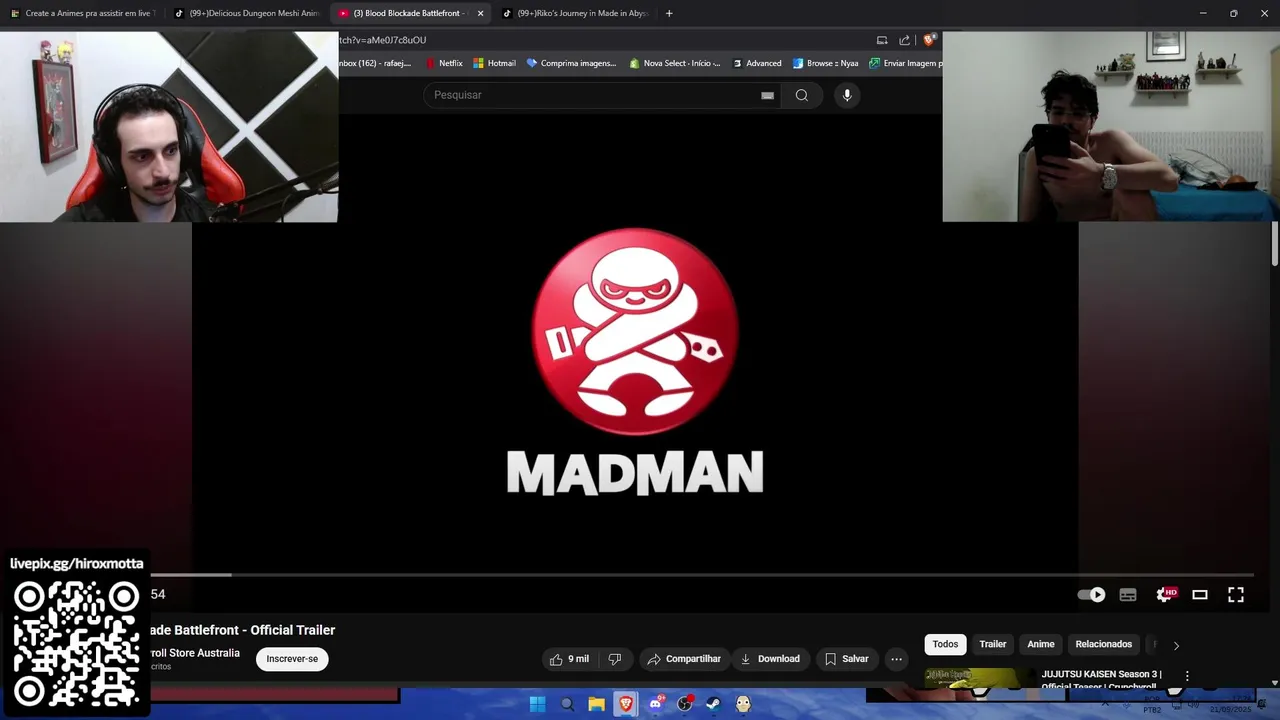Click the thumbs-down dislike icon

point(615,659)
